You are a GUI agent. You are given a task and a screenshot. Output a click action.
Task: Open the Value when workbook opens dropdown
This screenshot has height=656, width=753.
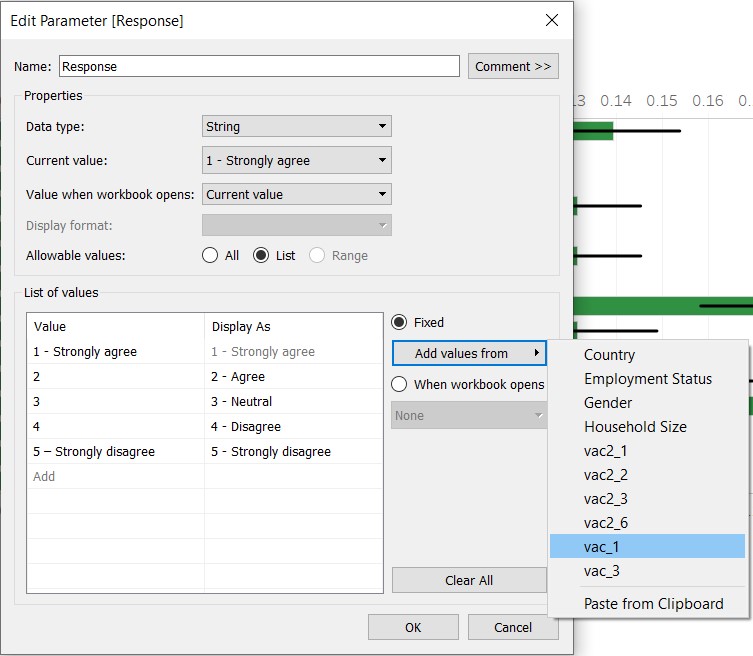296,194
